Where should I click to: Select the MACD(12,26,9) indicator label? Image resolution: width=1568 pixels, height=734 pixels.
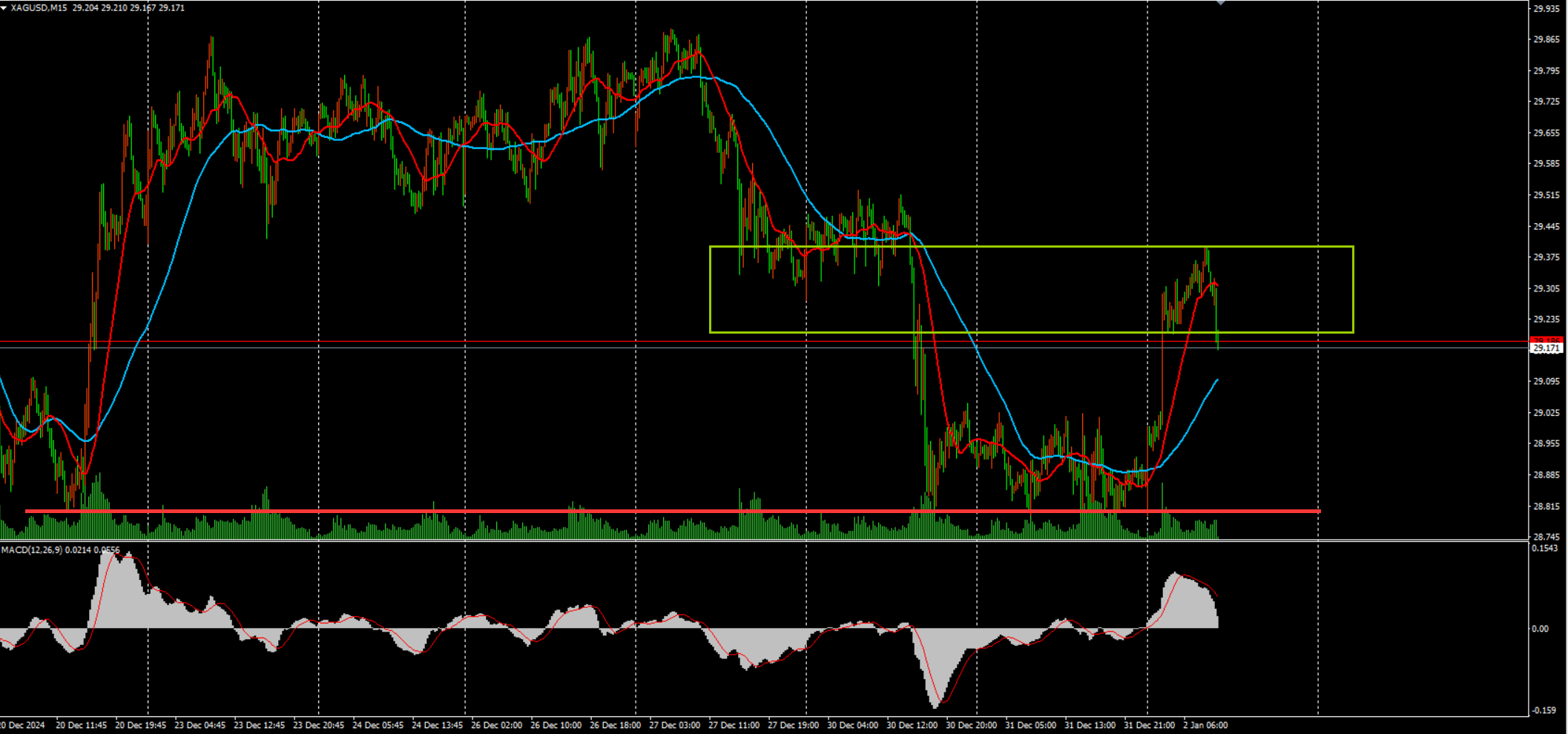point(33,550)
